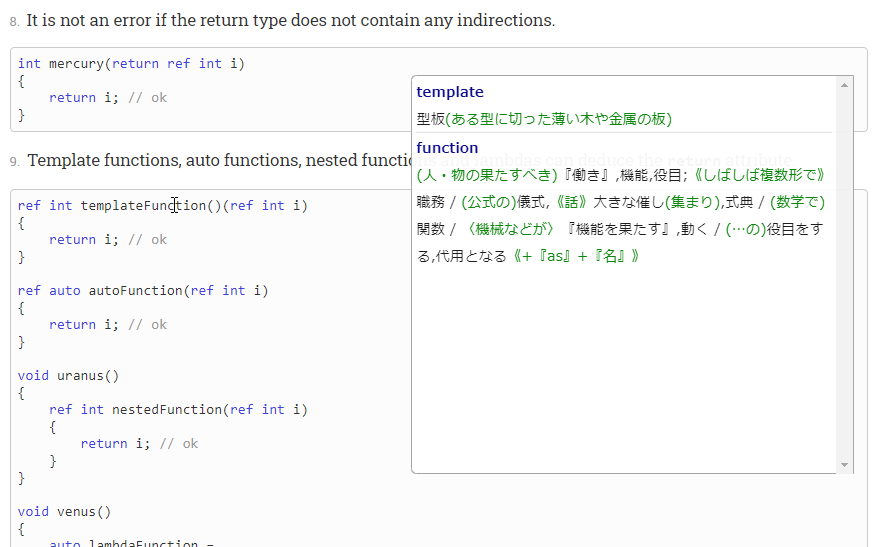
Task: Click the 'ref auto' keywords before autoFunction
Action: pos(49,290)
